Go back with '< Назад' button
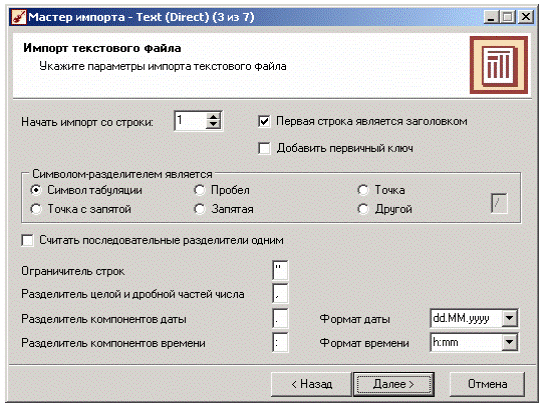Viewport: 543px width, 407px height. coord(311,384)
